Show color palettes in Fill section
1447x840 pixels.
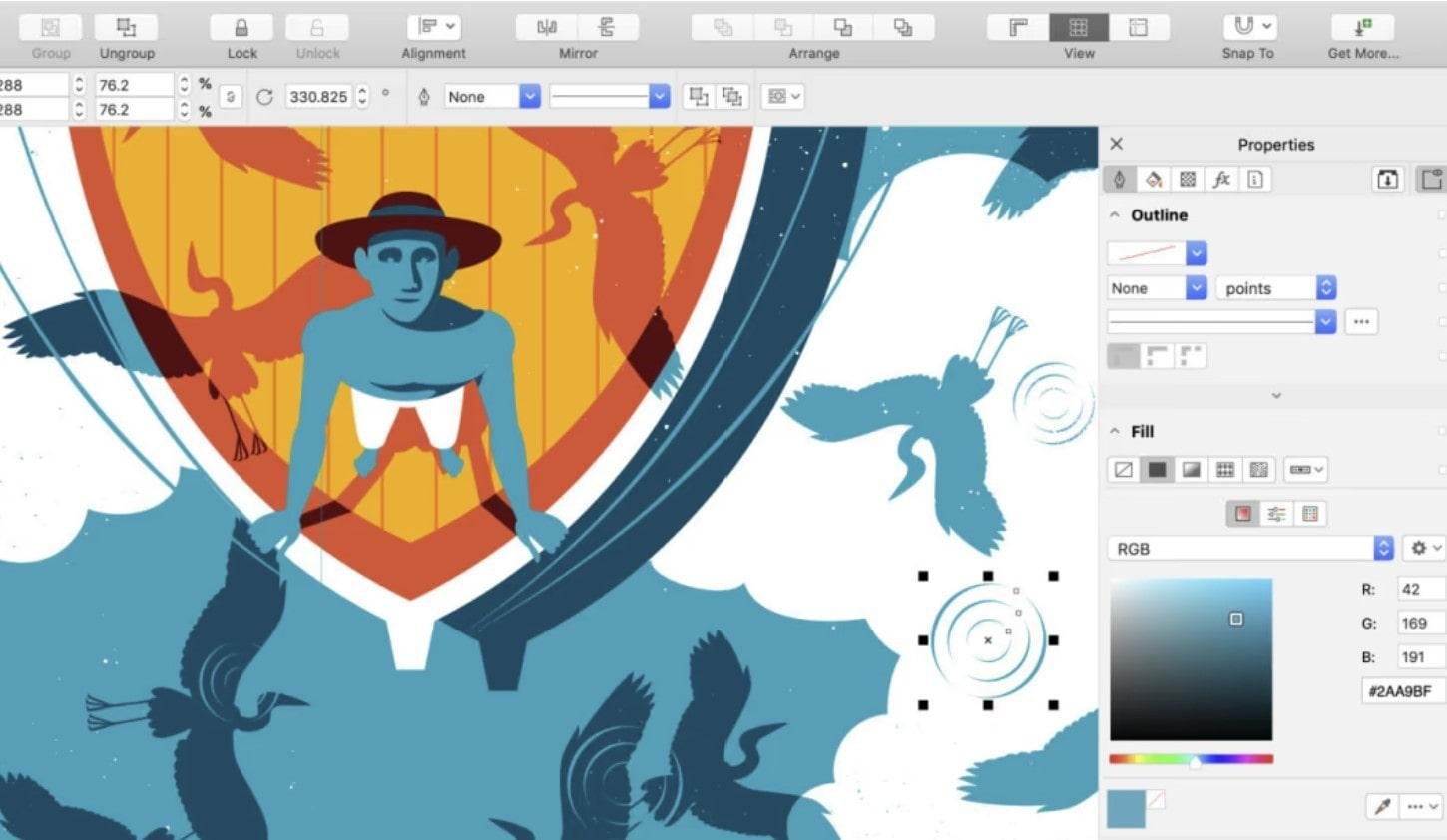tap(1310, 514)
